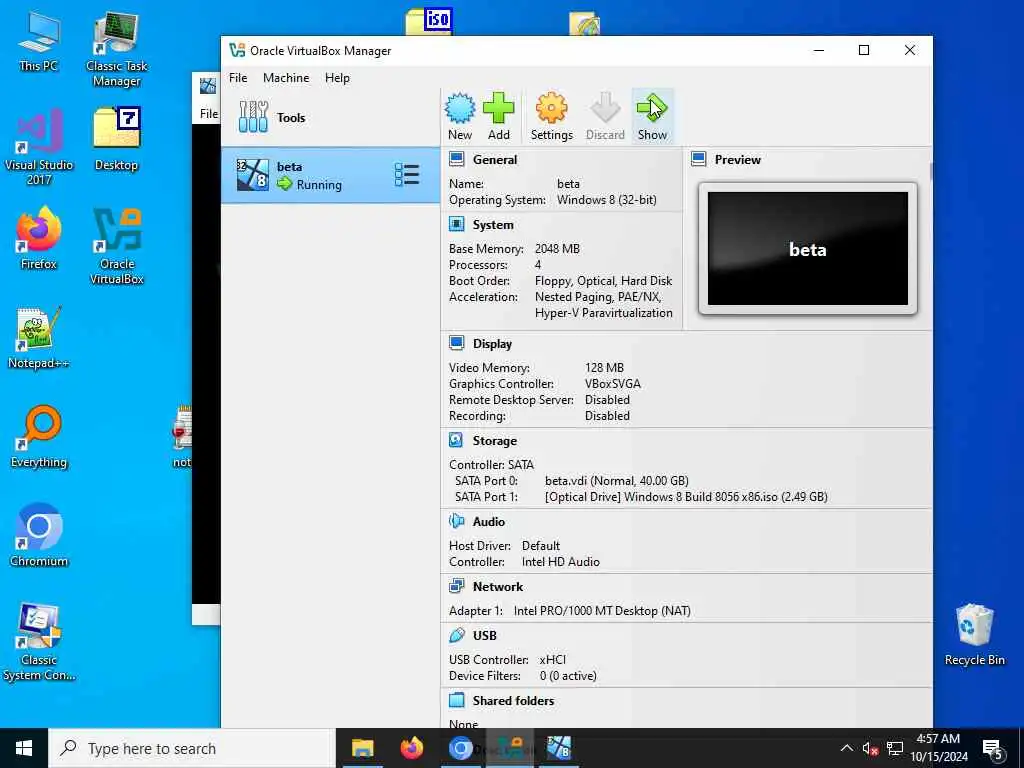The image size is (1024, 768).
Task: Click the Storage section disk icon
Action: coord(456,441)
